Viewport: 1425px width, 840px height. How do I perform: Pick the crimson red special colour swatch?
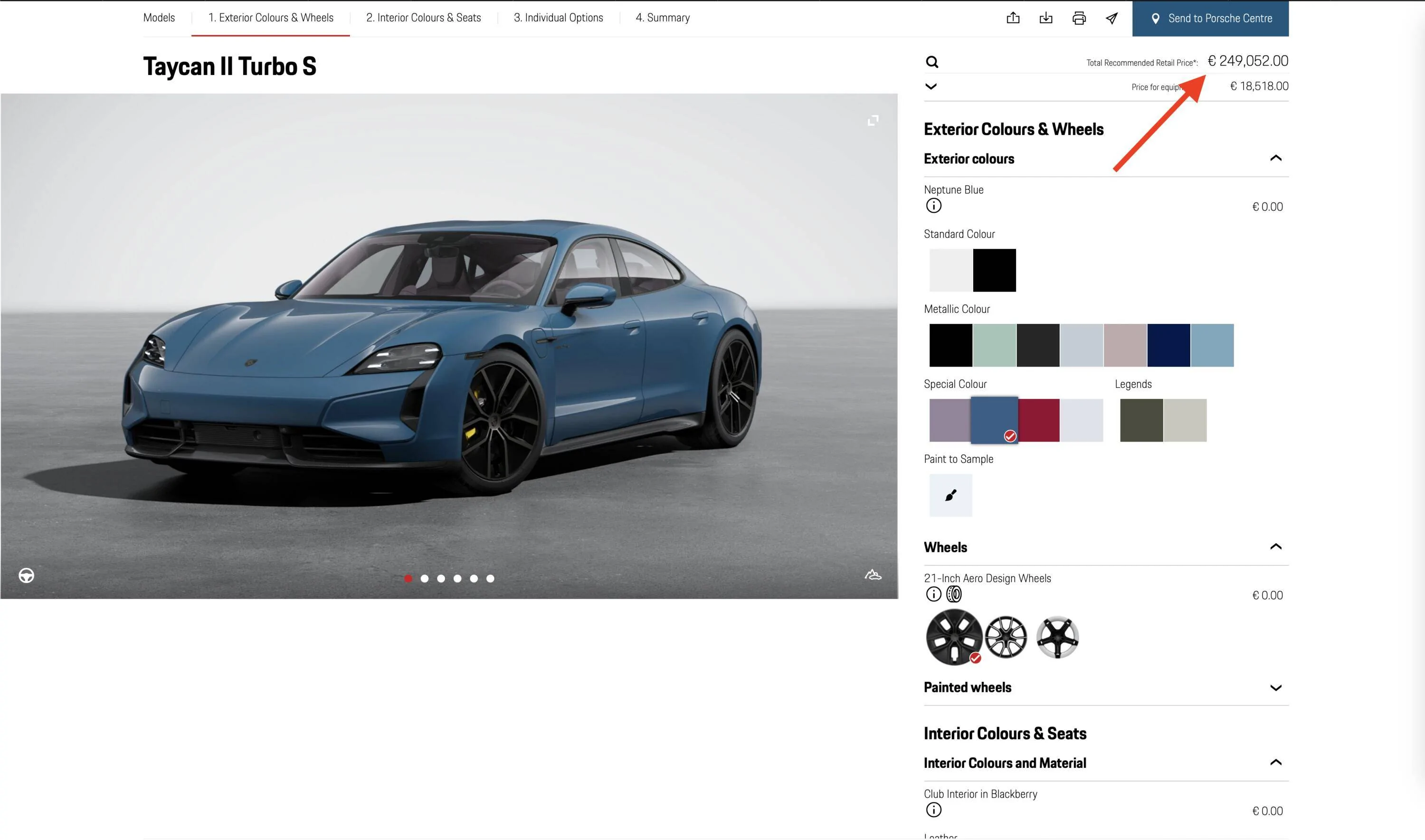point(1039,420)
